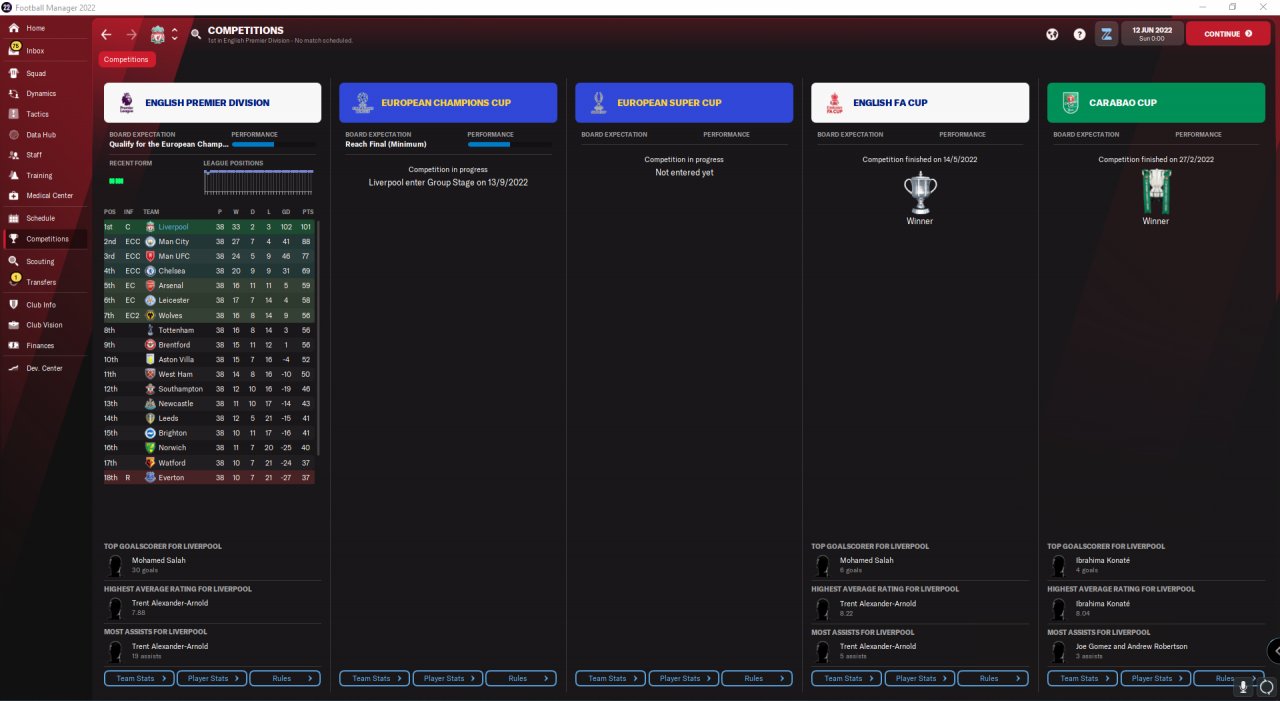
Task: Open Data Hub in the sidebar
Action: (x=43, y=134)
